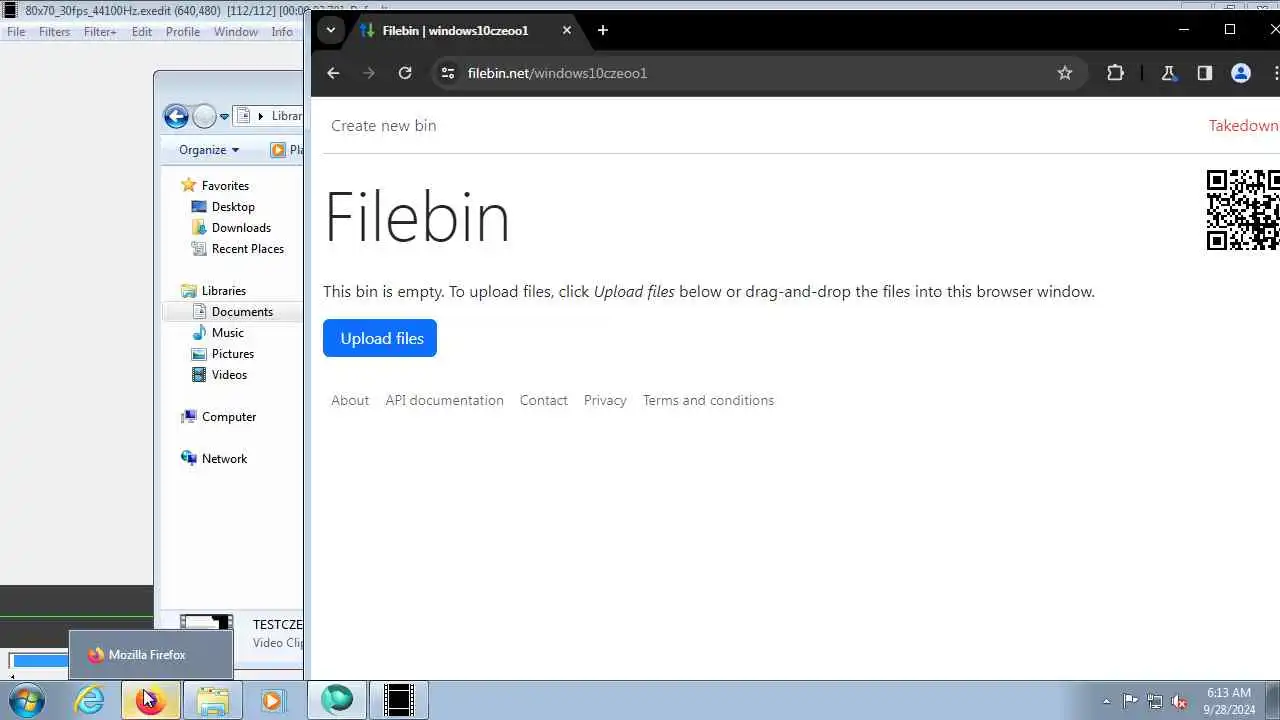The height and width of the screenshot is (720, 1280).
Task: Click the Create new bin link
Action: [384, 125]
